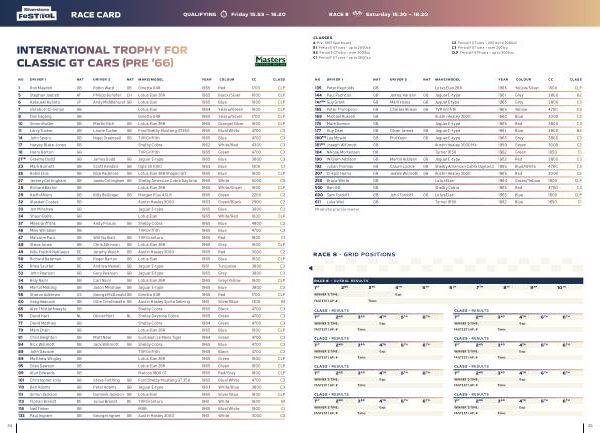600x433 pixels.
Task: Select driver Peter Reynolds in row 136
Action: click(x=340, y=88)
